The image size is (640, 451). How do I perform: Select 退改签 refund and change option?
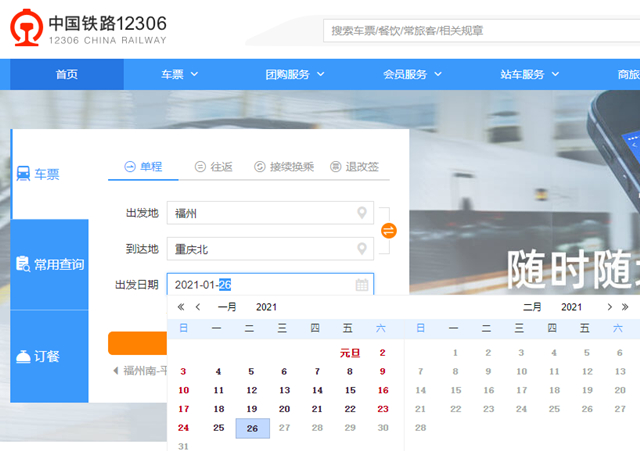pos(355,167)
